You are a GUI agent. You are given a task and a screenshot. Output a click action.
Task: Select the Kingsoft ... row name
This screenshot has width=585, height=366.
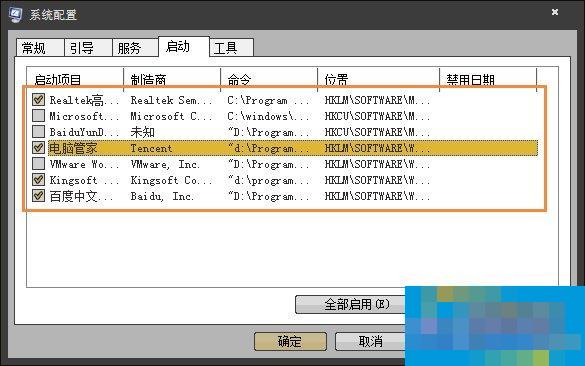(x=84, y=180)
